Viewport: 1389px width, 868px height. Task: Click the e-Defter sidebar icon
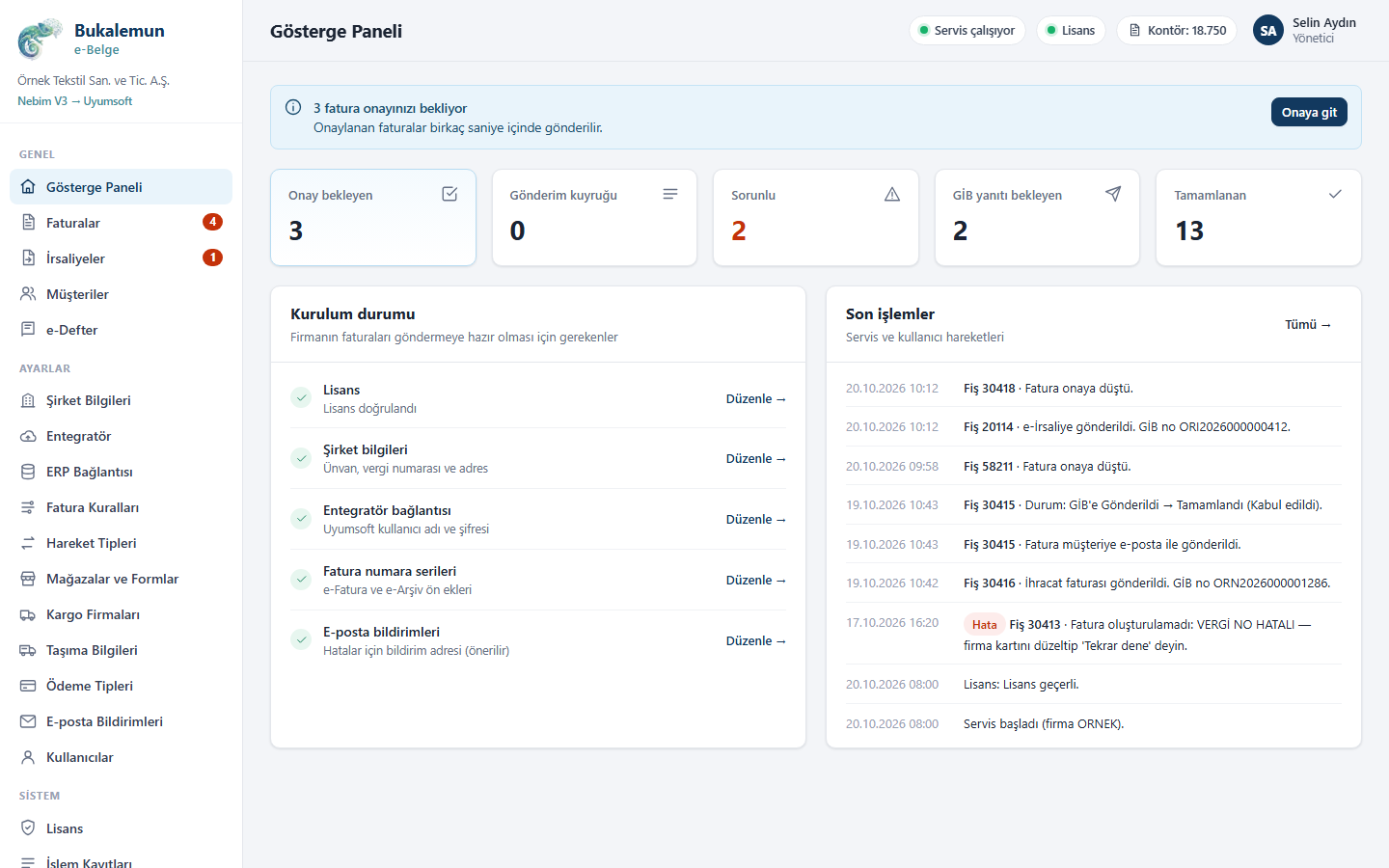(x=28, y=330)
